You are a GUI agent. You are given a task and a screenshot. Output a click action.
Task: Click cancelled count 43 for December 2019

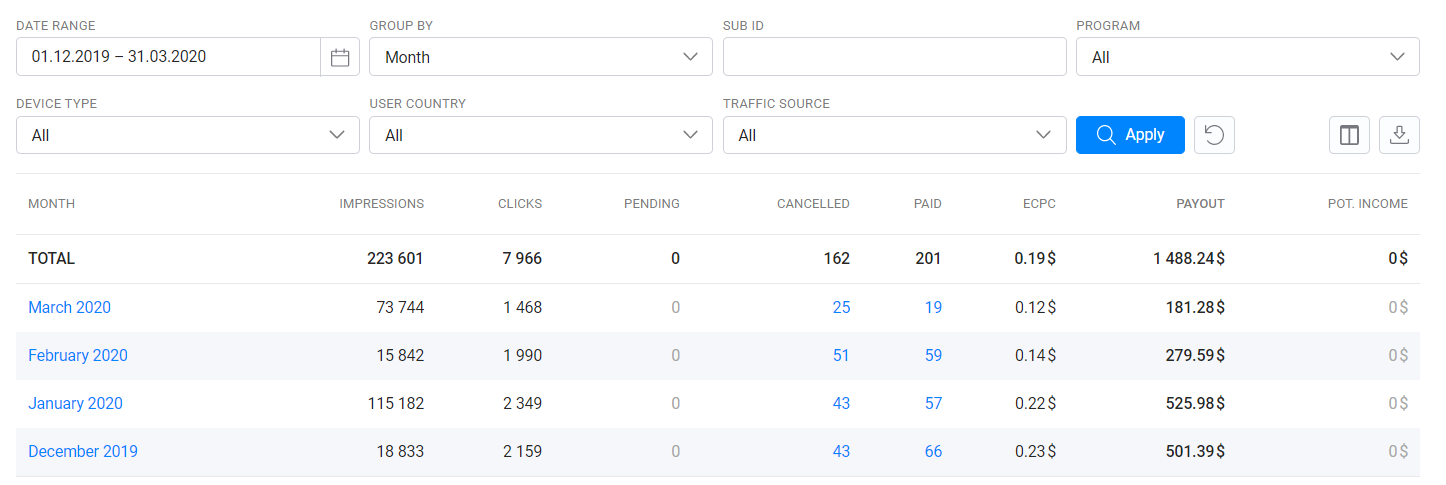click(x=841, y=452)
